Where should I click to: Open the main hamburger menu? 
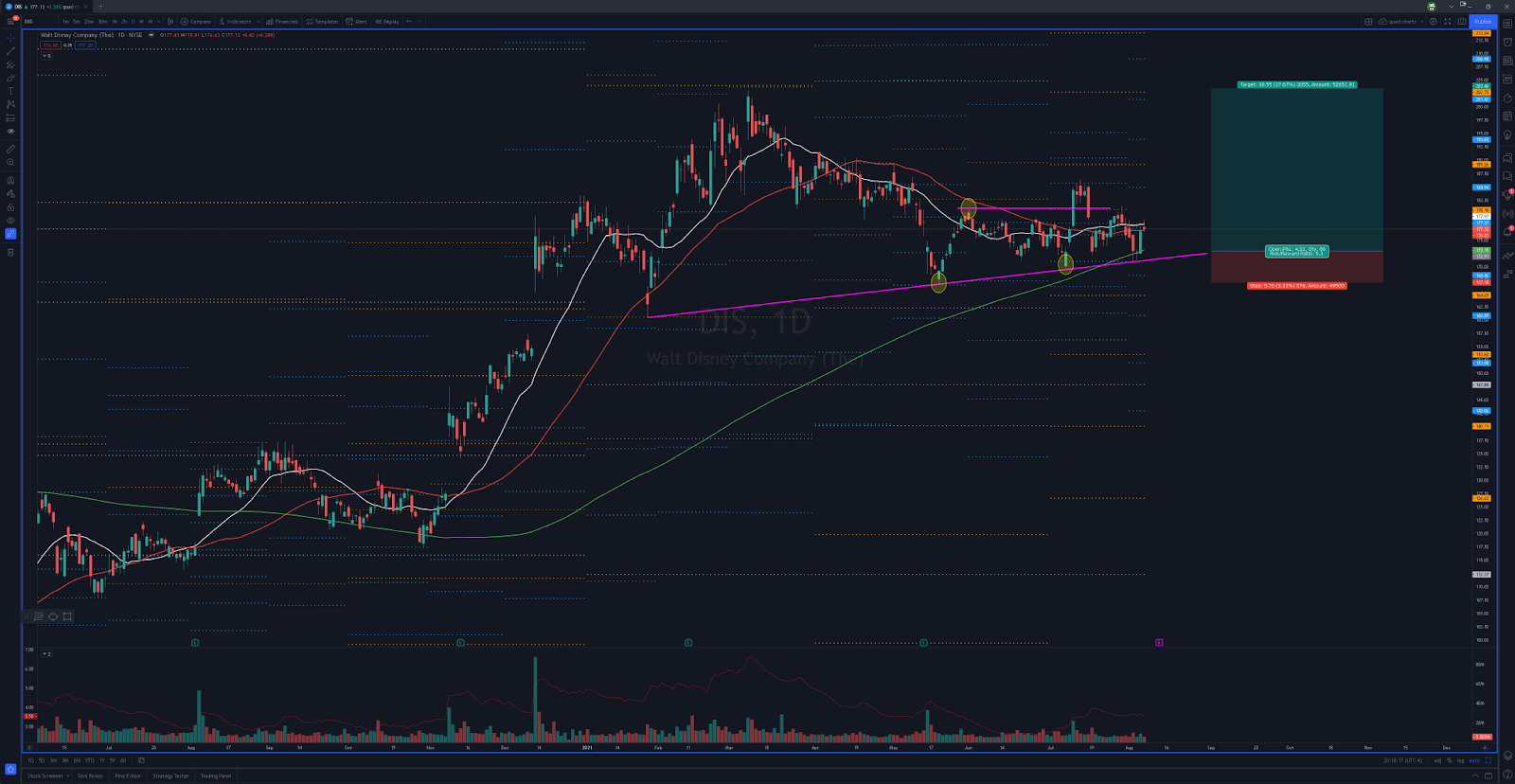coord(10,21)
